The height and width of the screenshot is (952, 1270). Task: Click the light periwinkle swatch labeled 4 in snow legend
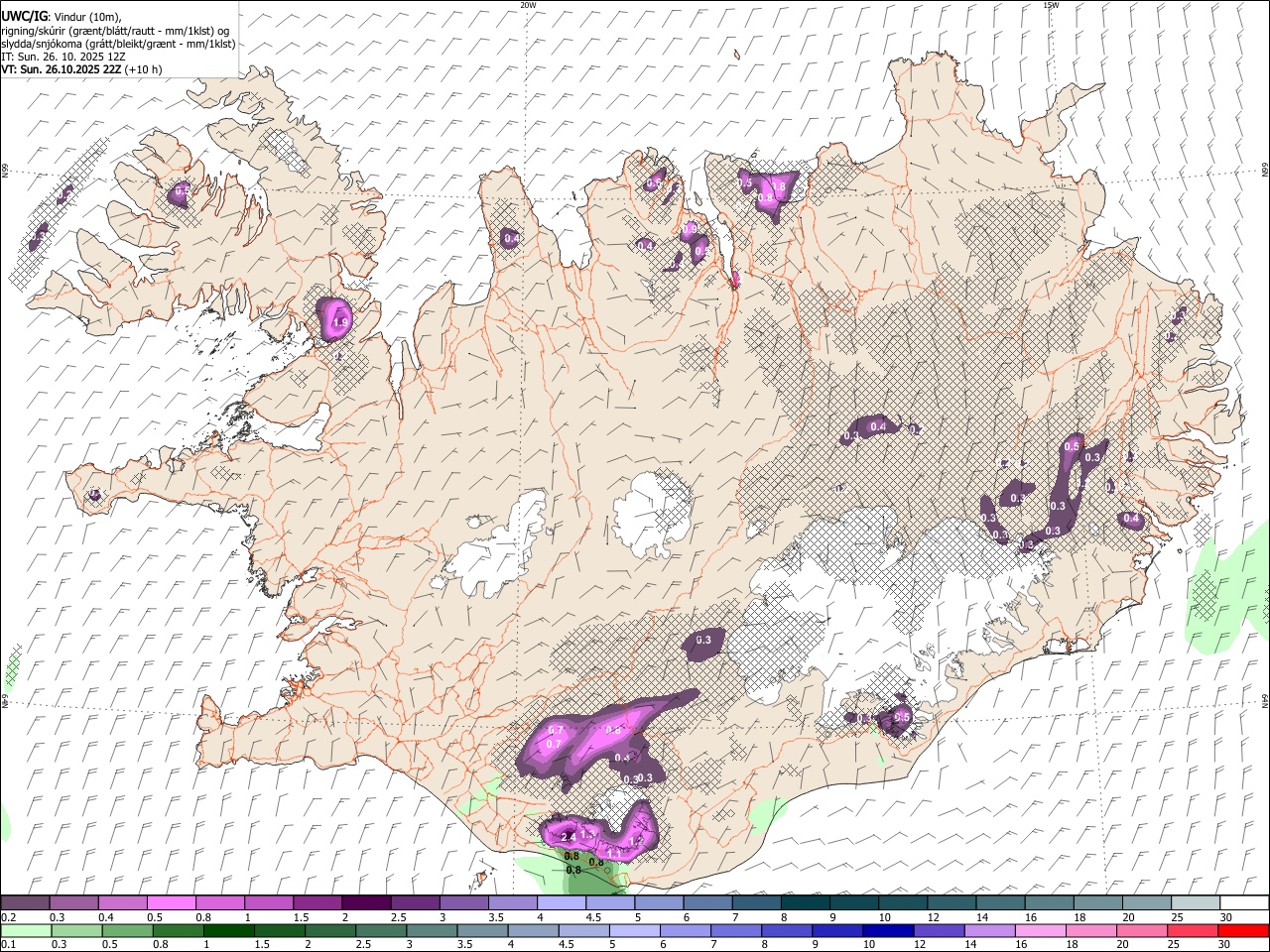pos(560,903)
